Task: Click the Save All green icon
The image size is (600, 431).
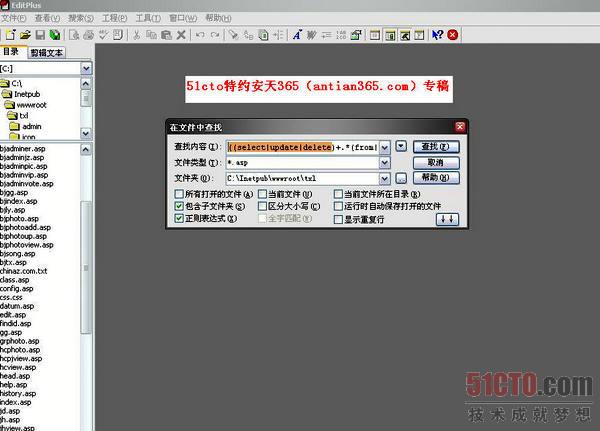Action: 55,35
